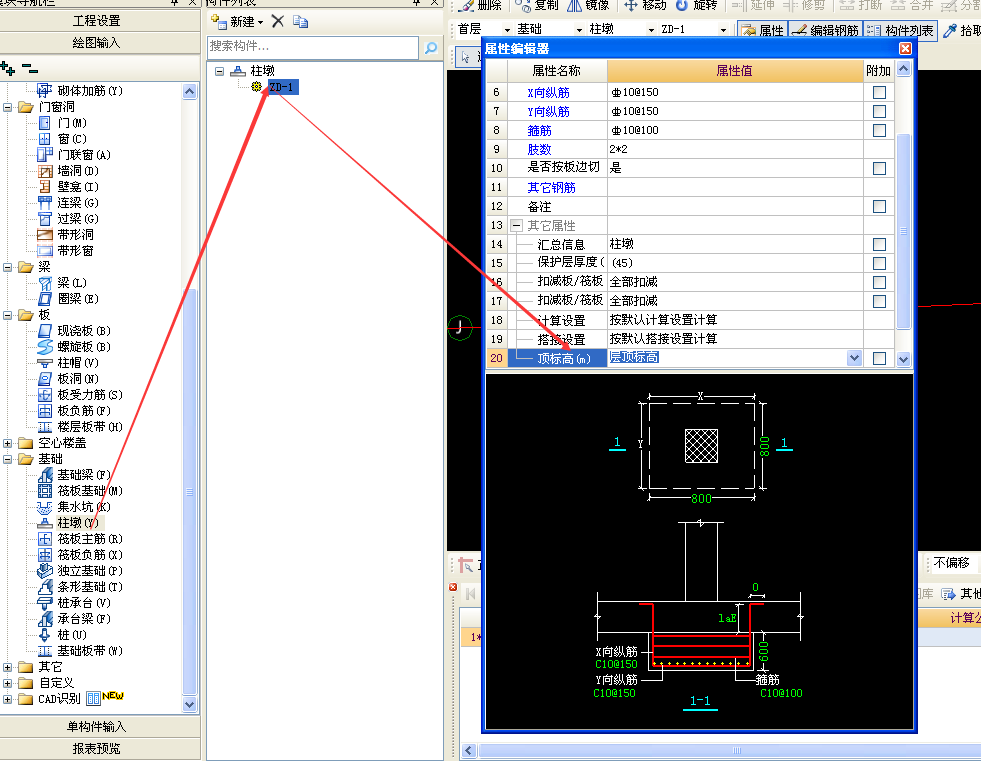The image size is (981, 761).
Task: Toggle 附加 checkbox for 备注 row
Action: click(879, 207)
